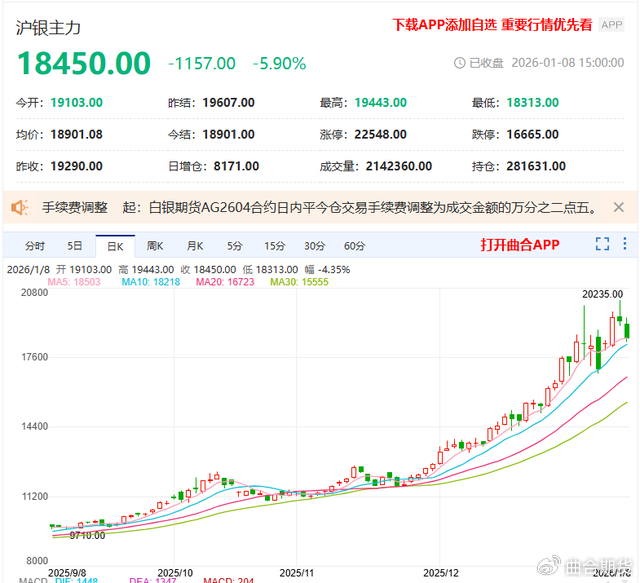Switch to the 分时 tab
The height and width of the screenshot is (583, 640).
pos(35,246)
